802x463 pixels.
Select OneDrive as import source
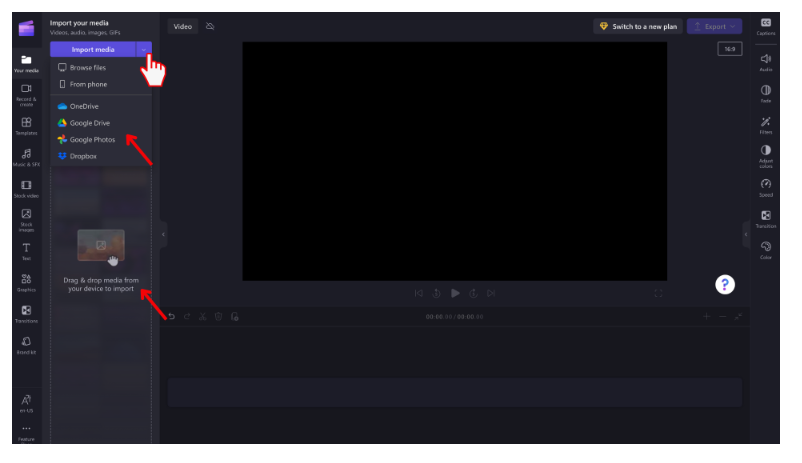[101, 106]
